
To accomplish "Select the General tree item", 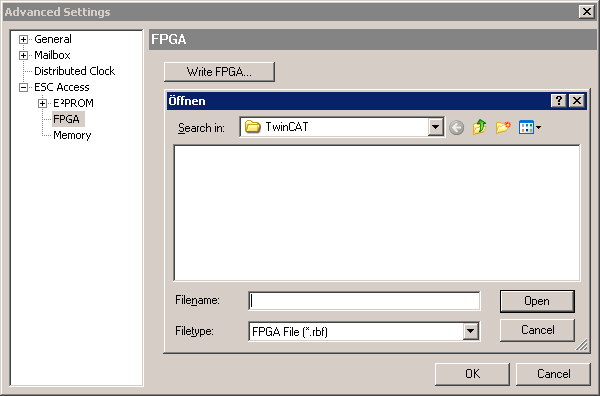I will click(53, 39).
